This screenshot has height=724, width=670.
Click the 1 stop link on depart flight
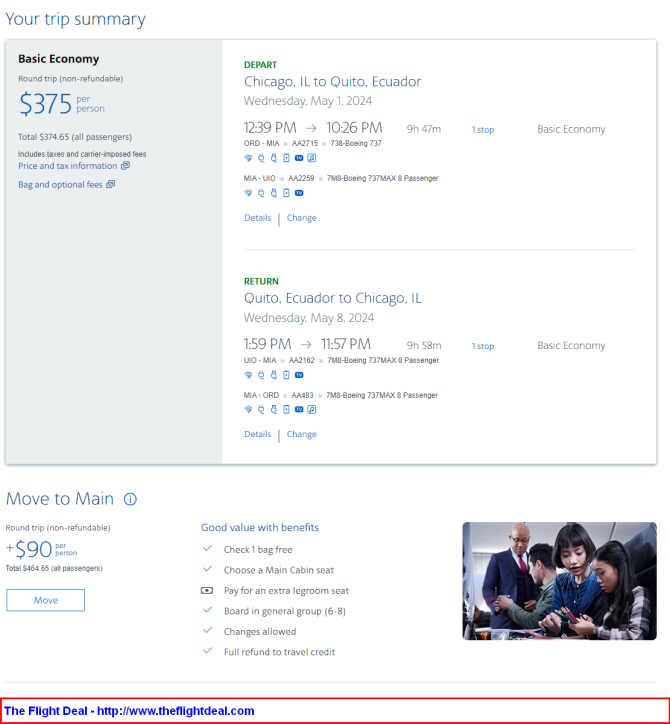483,130
